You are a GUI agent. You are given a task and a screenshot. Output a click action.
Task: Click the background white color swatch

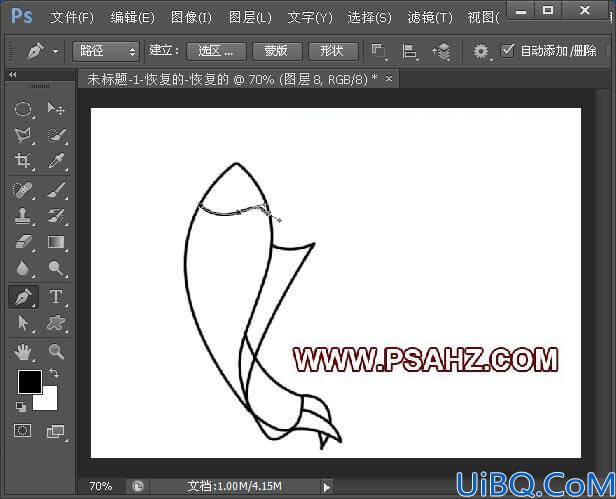point(49,401)
